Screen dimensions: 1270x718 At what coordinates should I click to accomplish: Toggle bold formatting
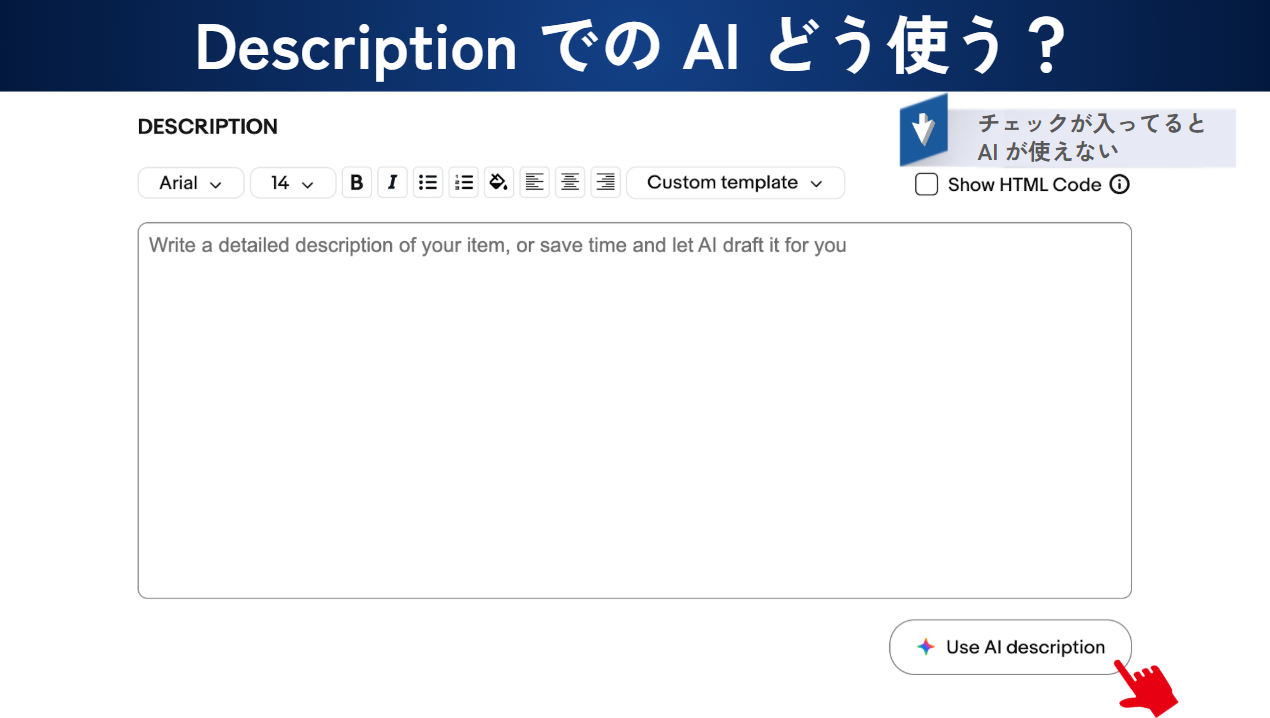[356, 183]
